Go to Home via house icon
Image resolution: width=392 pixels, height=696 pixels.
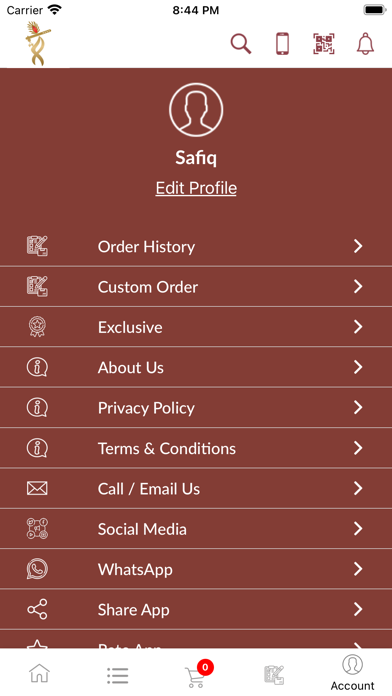point(40,673)
